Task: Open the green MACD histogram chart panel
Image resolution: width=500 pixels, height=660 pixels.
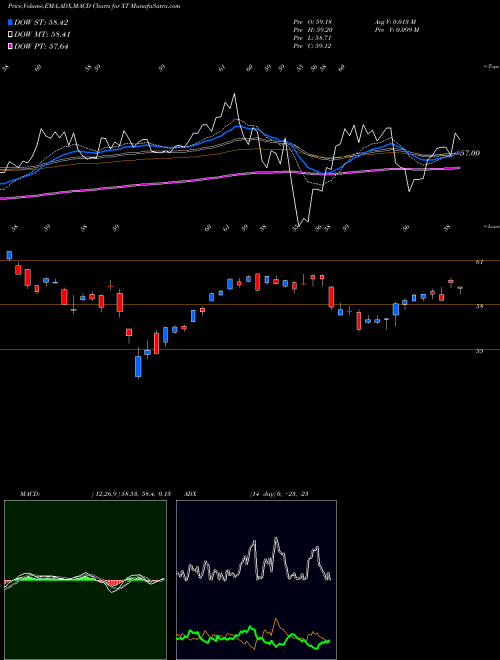Action: 85,580
